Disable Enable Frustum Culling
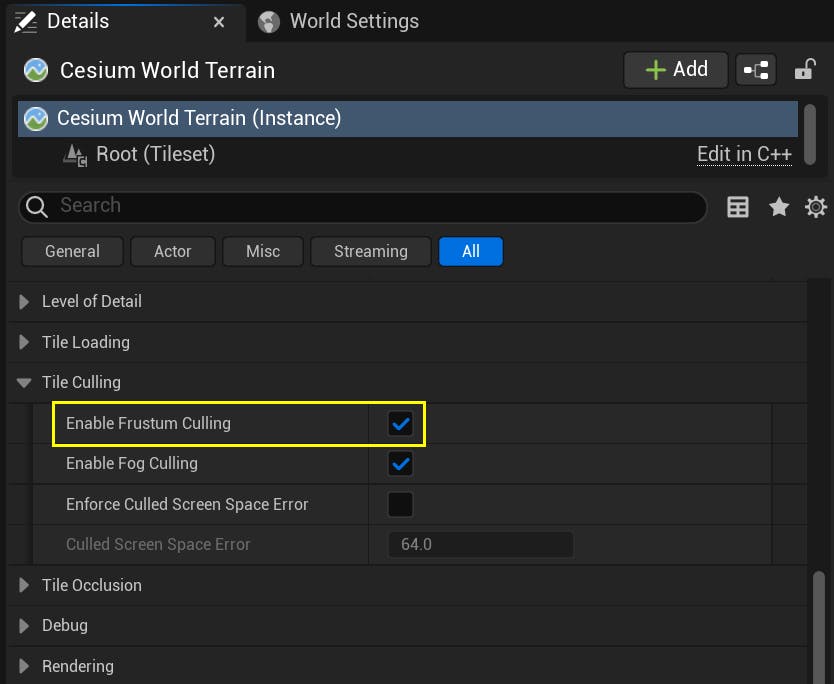This screenshot has height=684, width=834. (400, 424)
